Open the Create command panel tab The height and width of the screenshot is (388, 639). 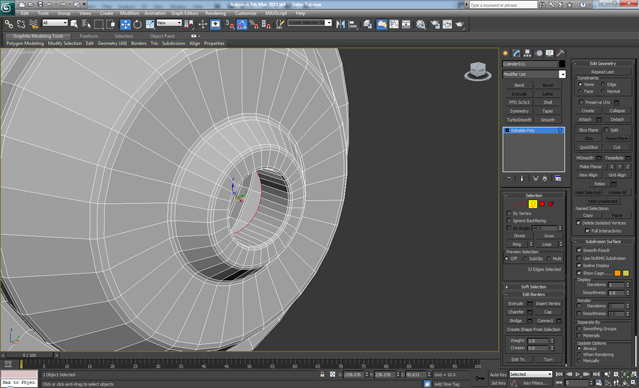pyautogui.click(x=506, y=53)
